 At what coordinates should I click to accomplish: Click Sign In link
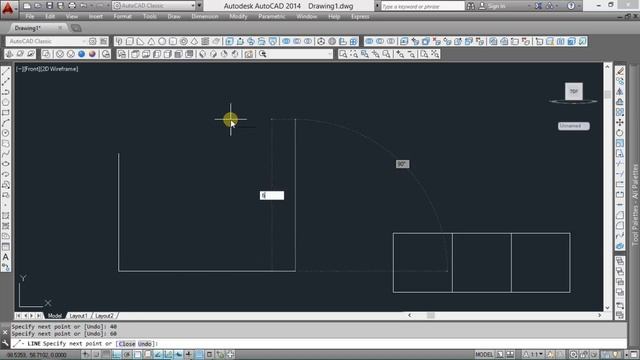coord(497,6)
